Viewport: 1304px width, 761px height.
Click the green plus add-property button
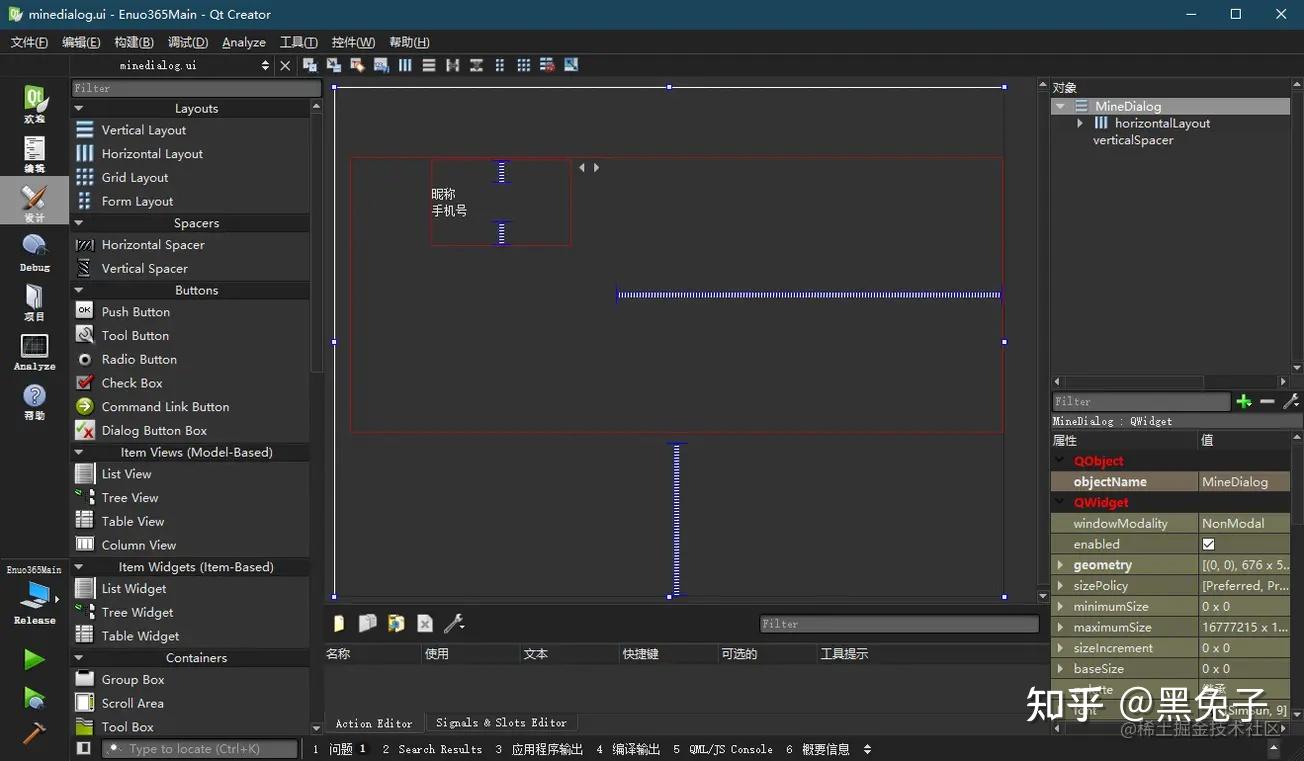click(x=1244, y=401)
